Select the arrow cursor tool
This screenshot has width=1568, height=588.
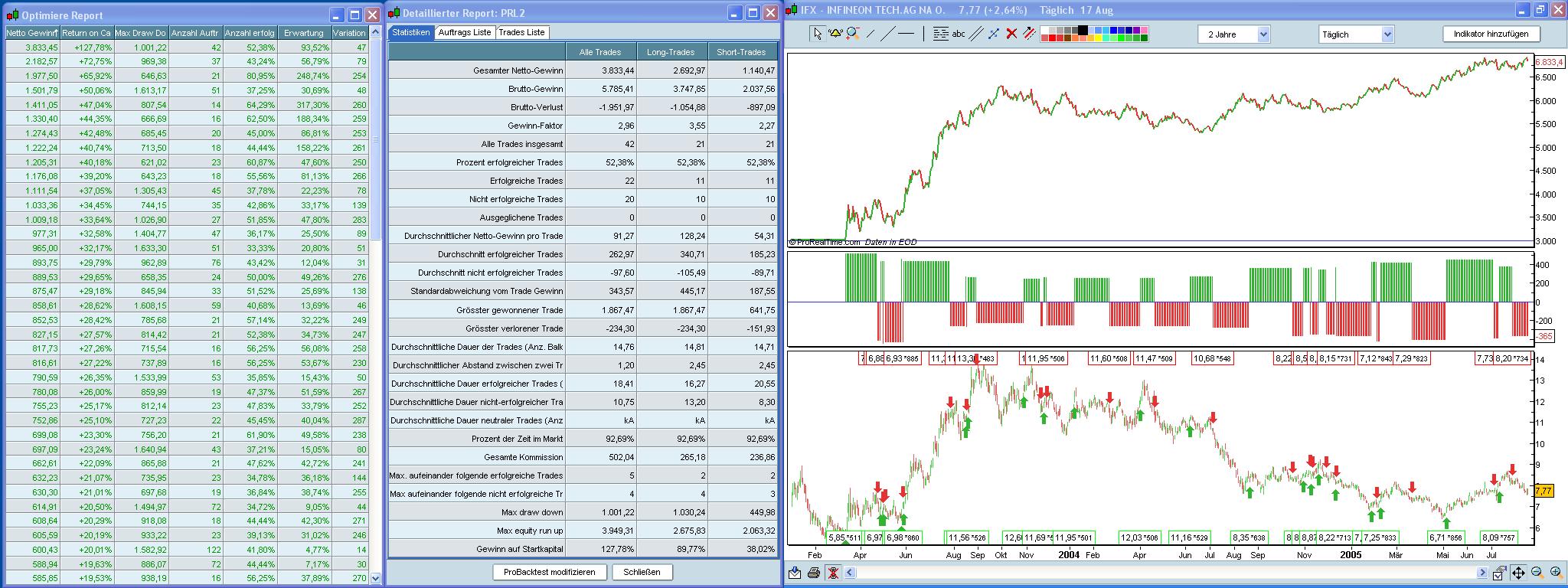[818, 34]
